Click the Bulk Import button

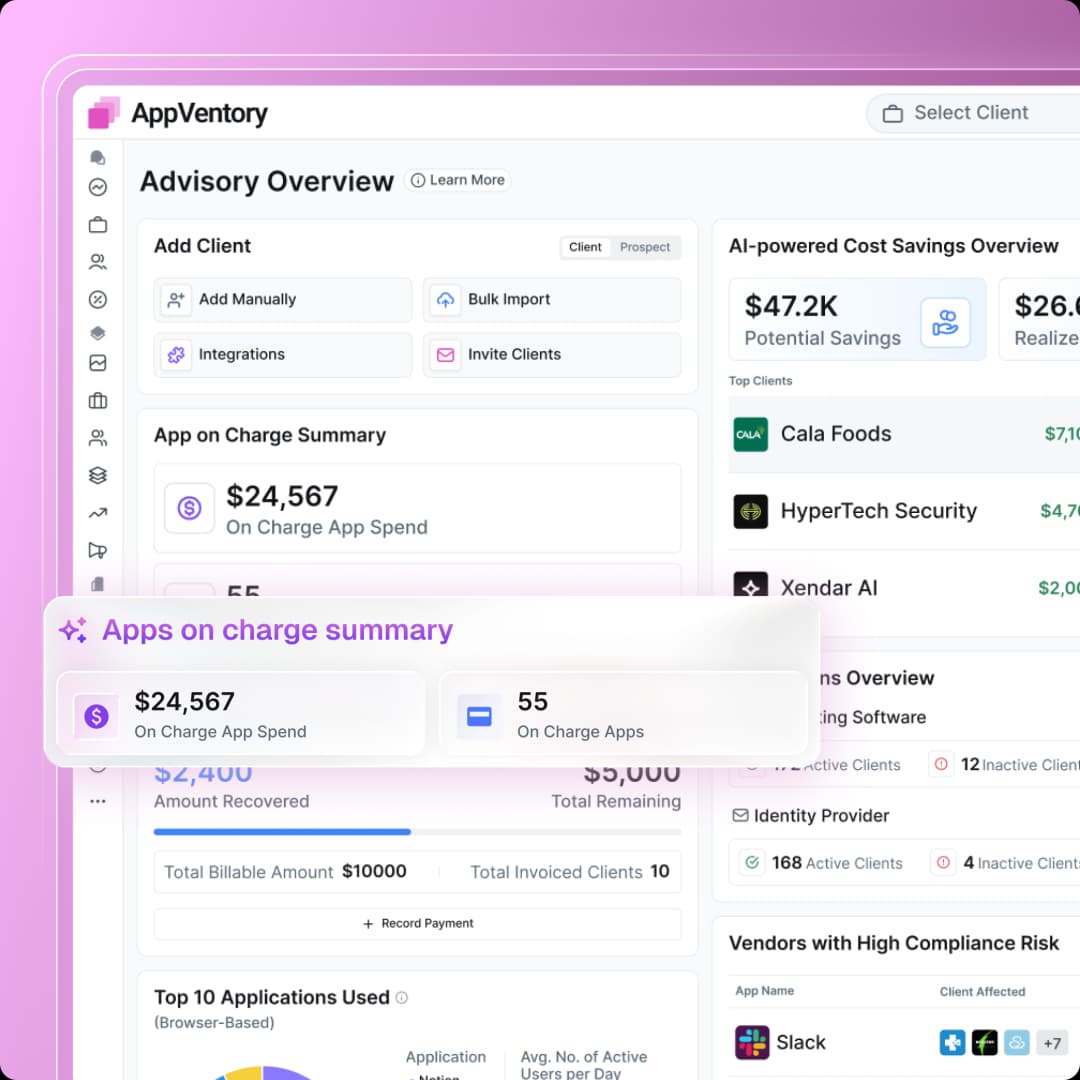(552, 300)
